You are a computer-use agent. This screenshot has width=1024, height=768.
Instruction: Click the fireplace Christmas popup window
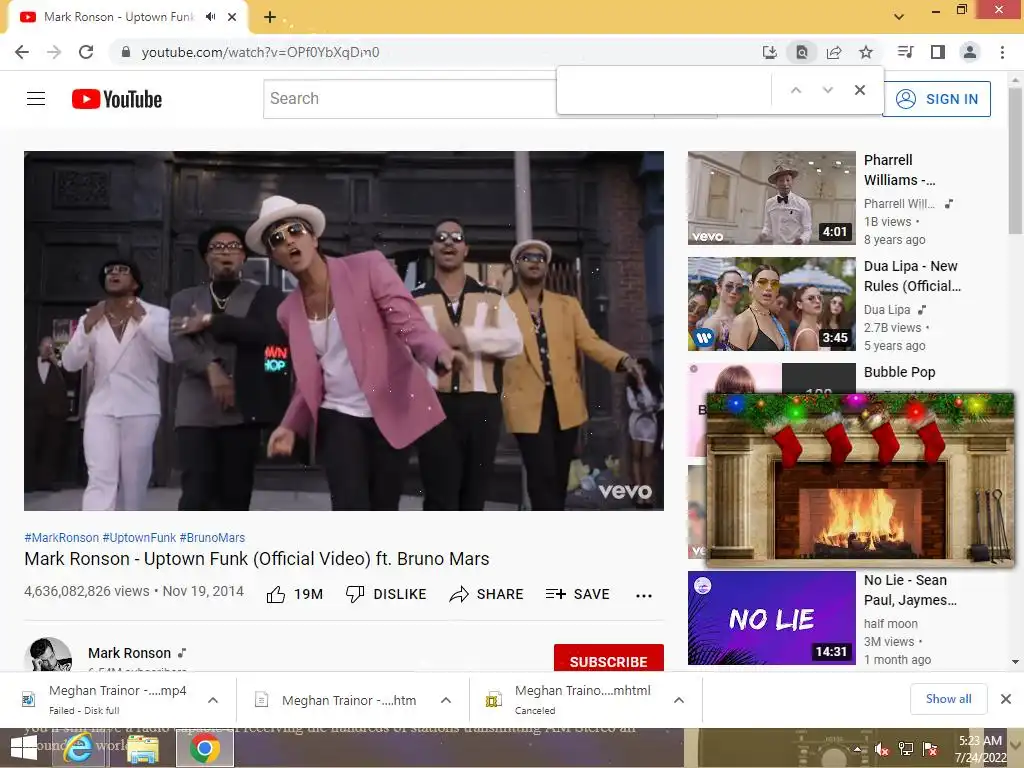click(860, 479)
